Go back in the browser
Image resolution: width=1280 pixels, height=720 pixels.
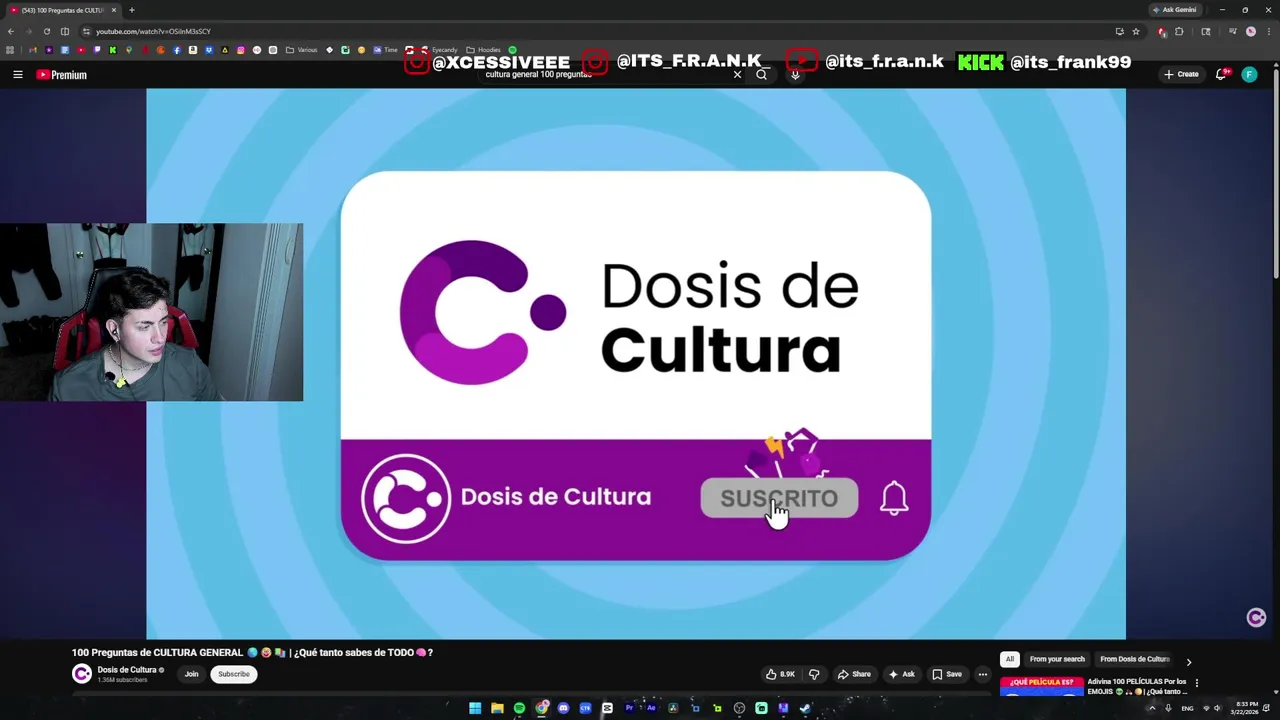tap(11, 31)
